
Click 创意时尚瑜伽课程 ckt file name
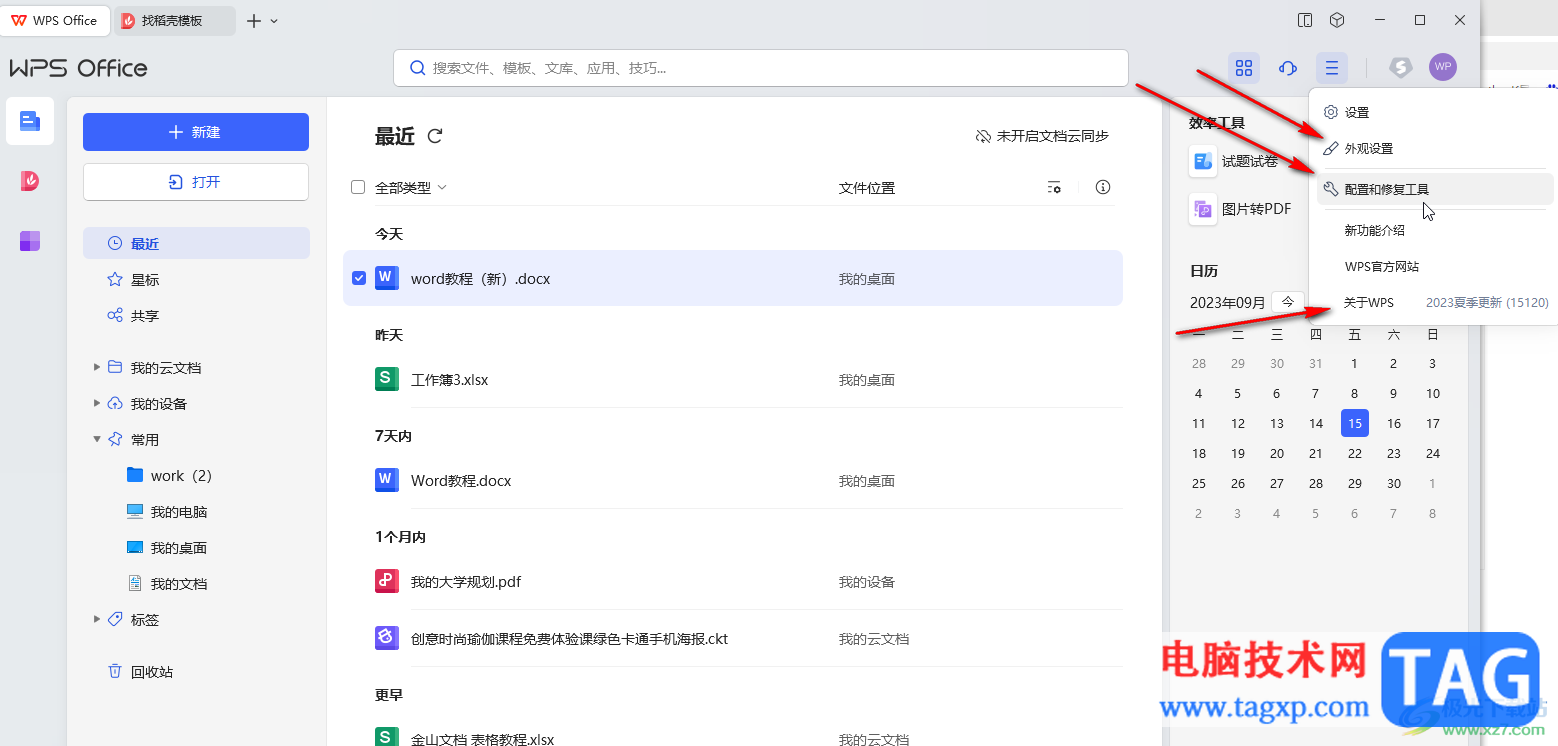click(569, 638)
